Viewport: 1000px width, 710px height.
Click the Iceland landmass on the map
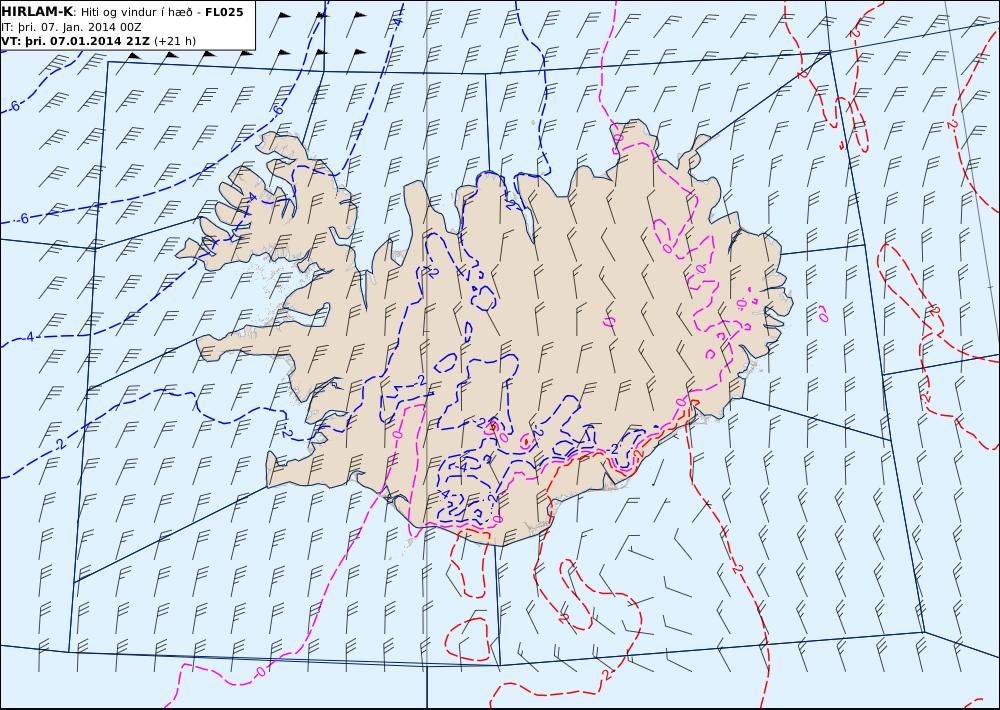click(x=485, y=332)
